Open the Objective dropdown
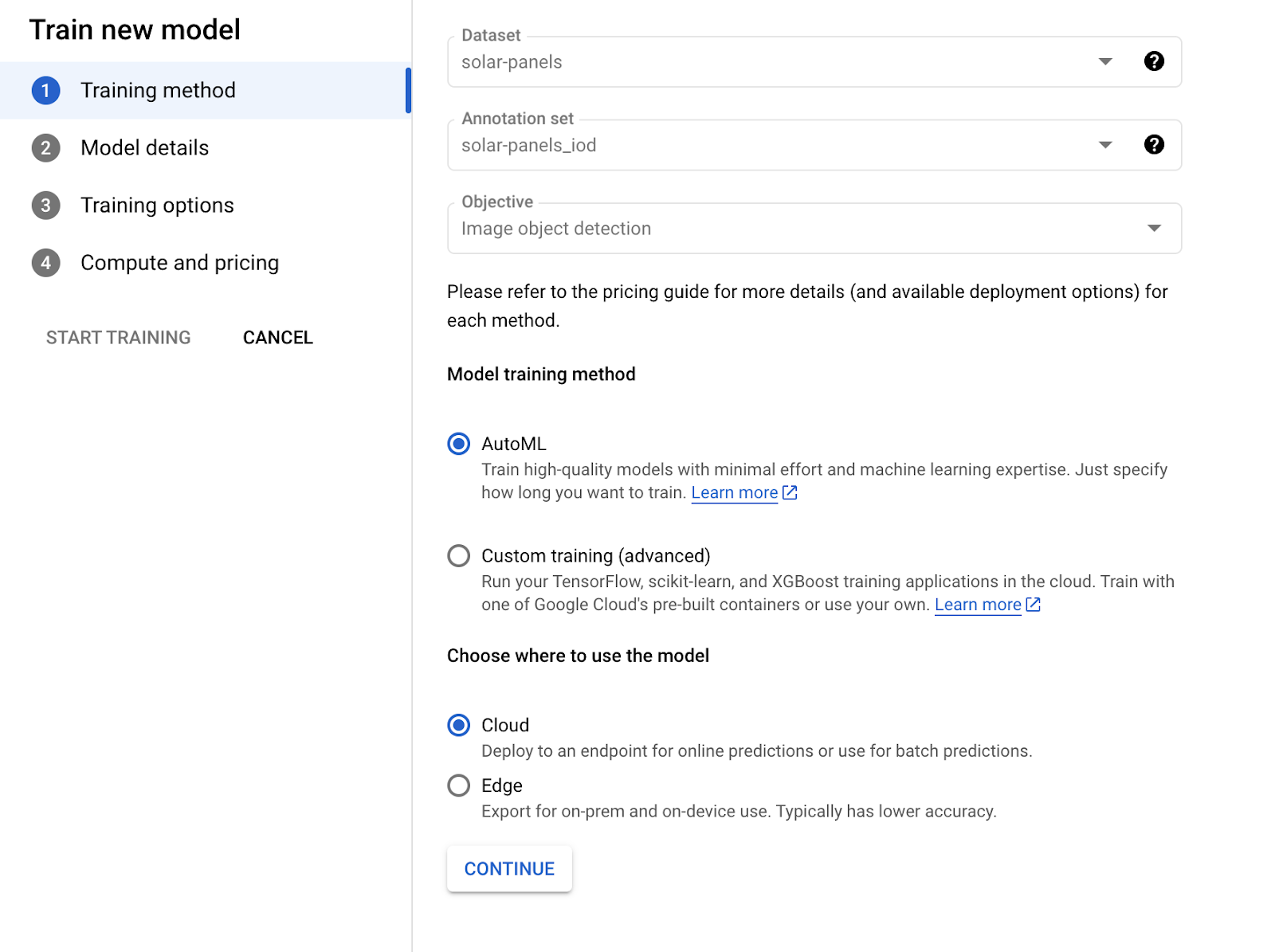The width and height of the screenshot is (1275, 952). tap(1153, 228)
